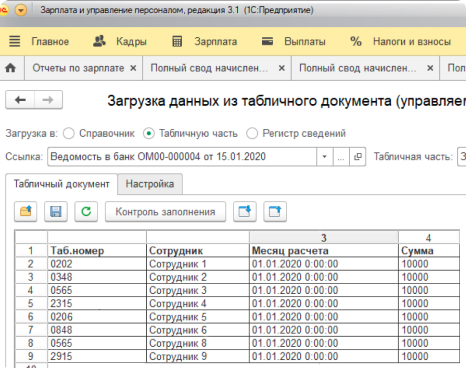This screenshot has width=466, height=368.
Task: Click the Зарплата calculator icon
Action: point(177,41)
